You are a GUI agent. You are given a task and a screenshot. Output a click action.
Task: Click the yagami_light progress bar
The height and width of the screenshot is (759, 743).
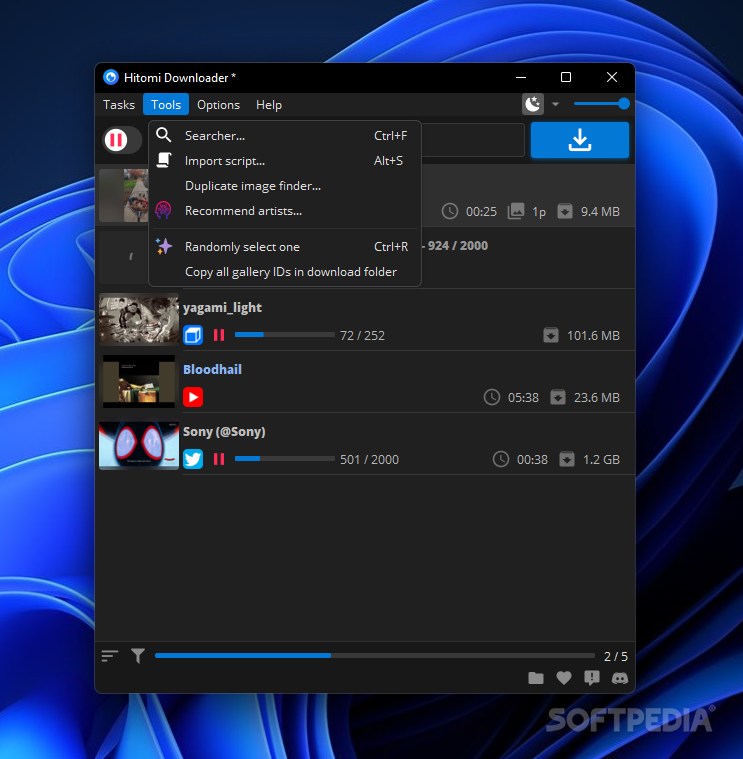click(x=285, y=334)
